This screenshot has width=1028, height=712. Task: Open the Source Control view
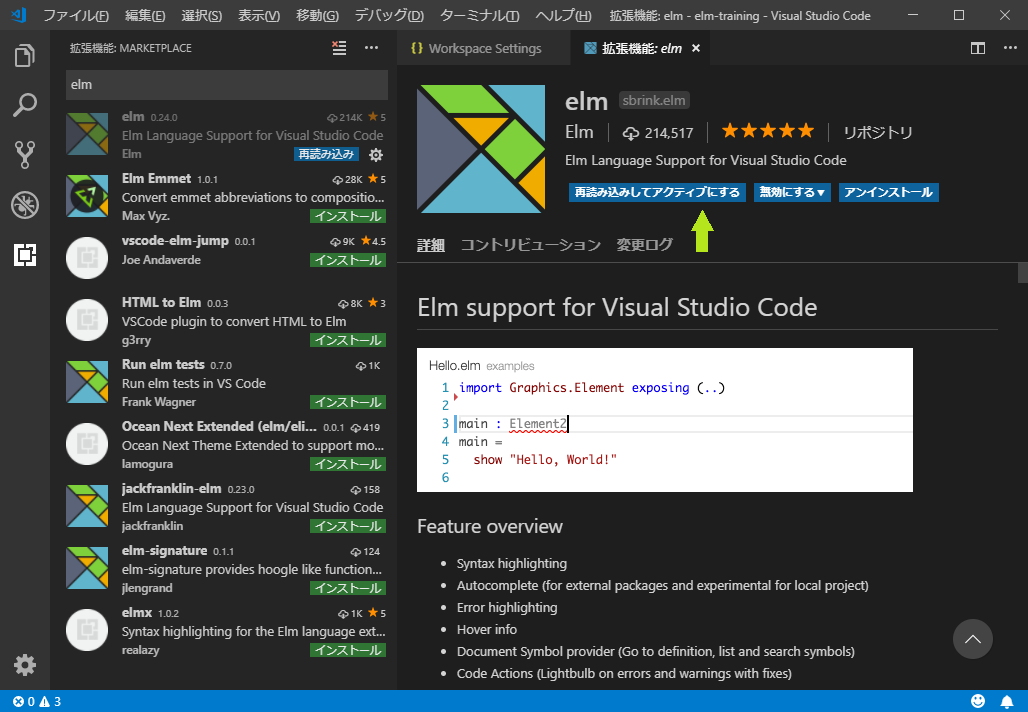click(25, 154)
